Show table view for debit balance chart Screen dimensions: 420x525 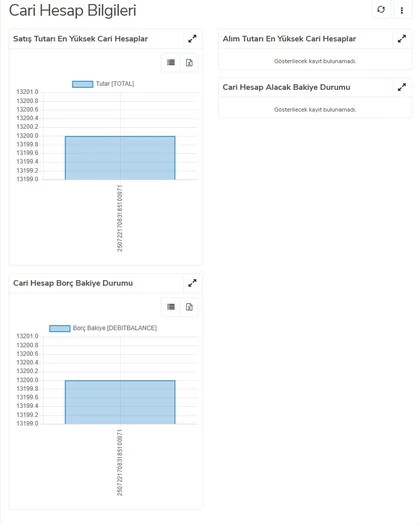[x=171, y=307]
